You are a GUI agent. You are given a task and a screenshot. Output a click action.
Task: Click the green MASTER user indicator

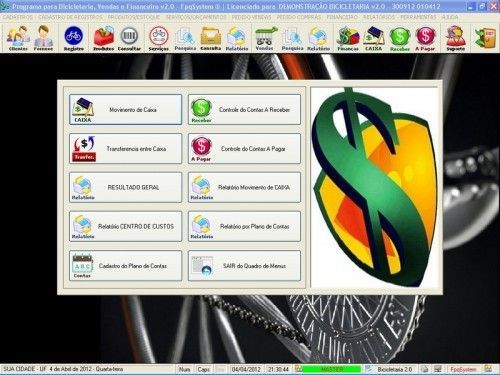point(332,369)
